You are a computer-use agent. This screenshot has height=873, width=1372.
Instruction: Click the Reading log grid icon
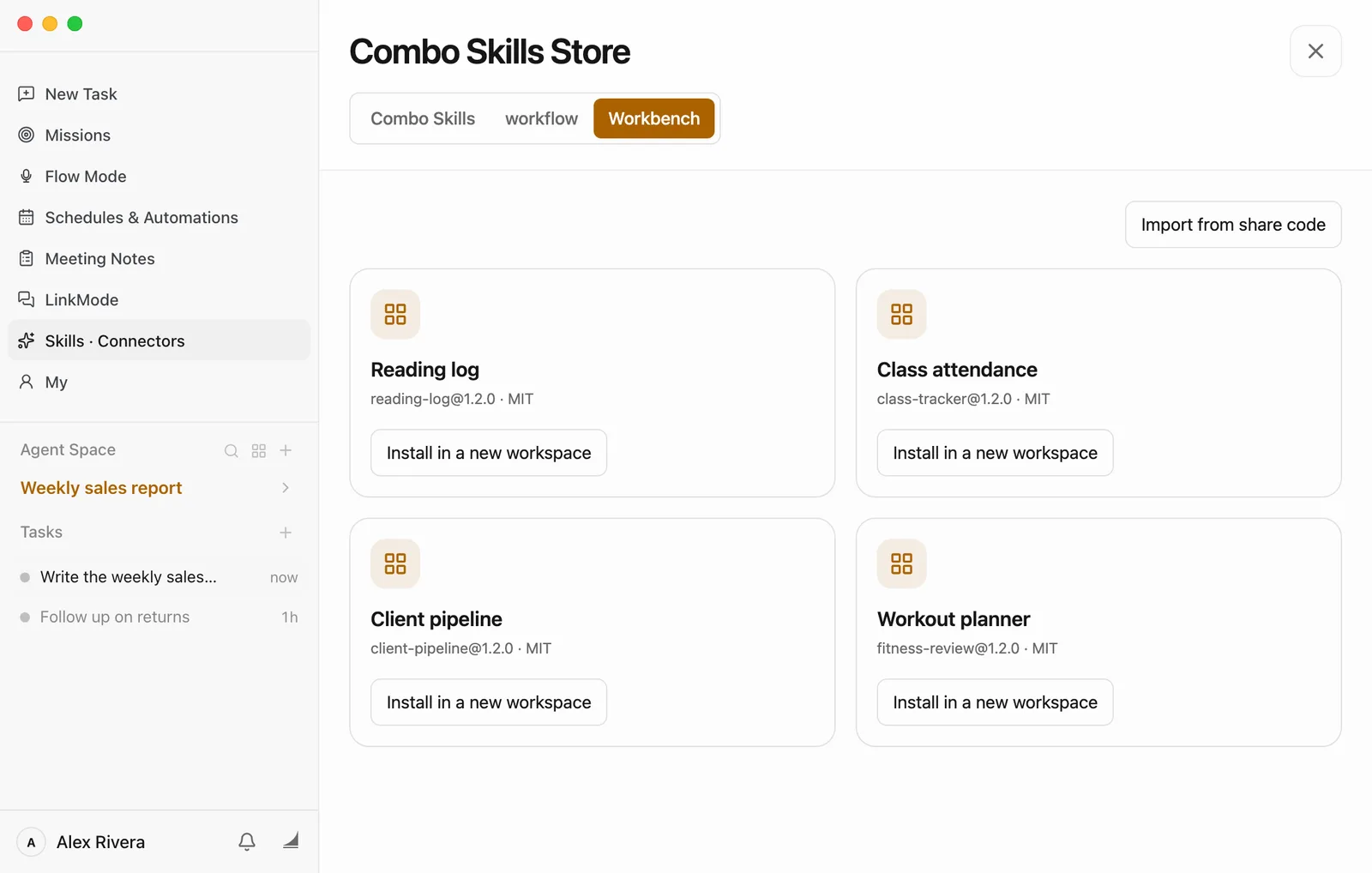(x=395, y=314)
